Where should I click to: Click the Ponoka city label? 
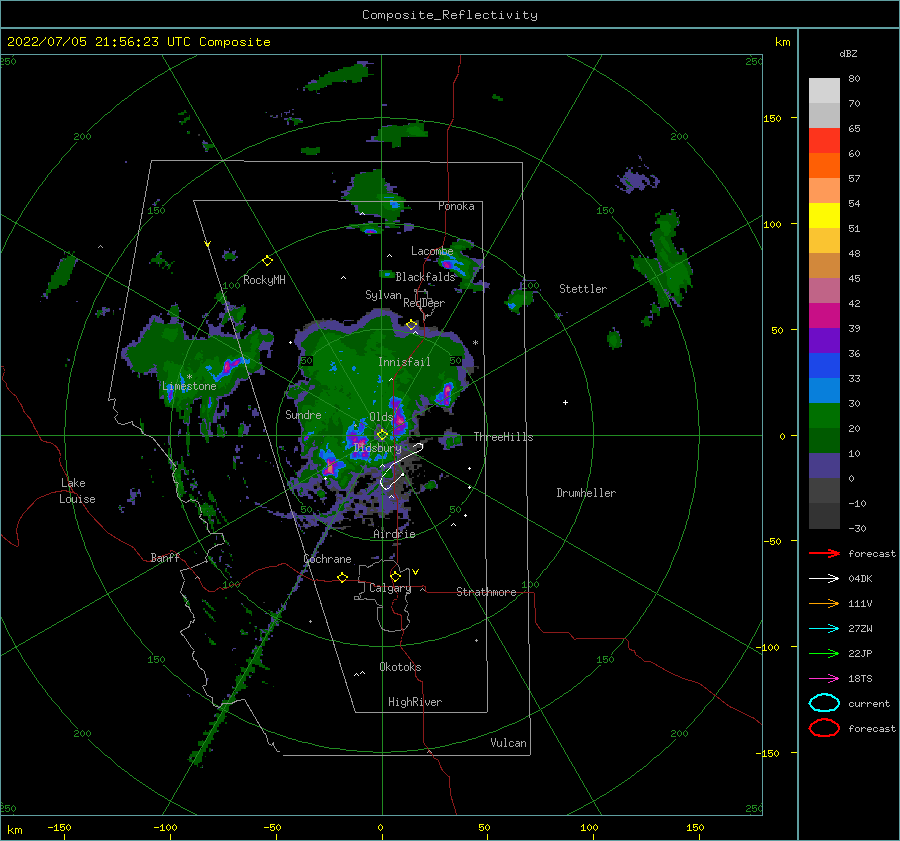(x=456, y=206)
